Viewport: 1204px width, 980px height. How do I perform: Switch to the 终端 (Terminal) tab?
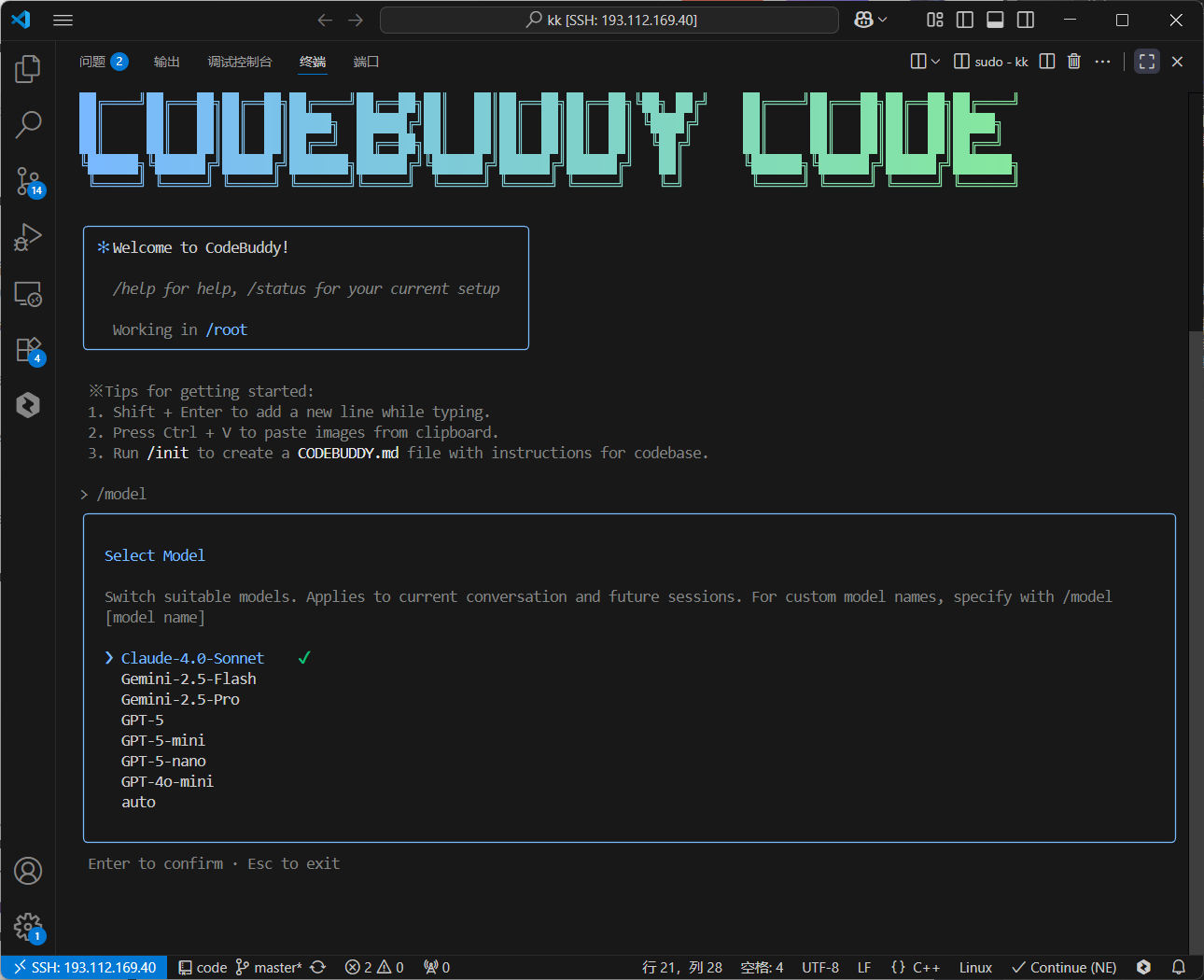[313, 62]
